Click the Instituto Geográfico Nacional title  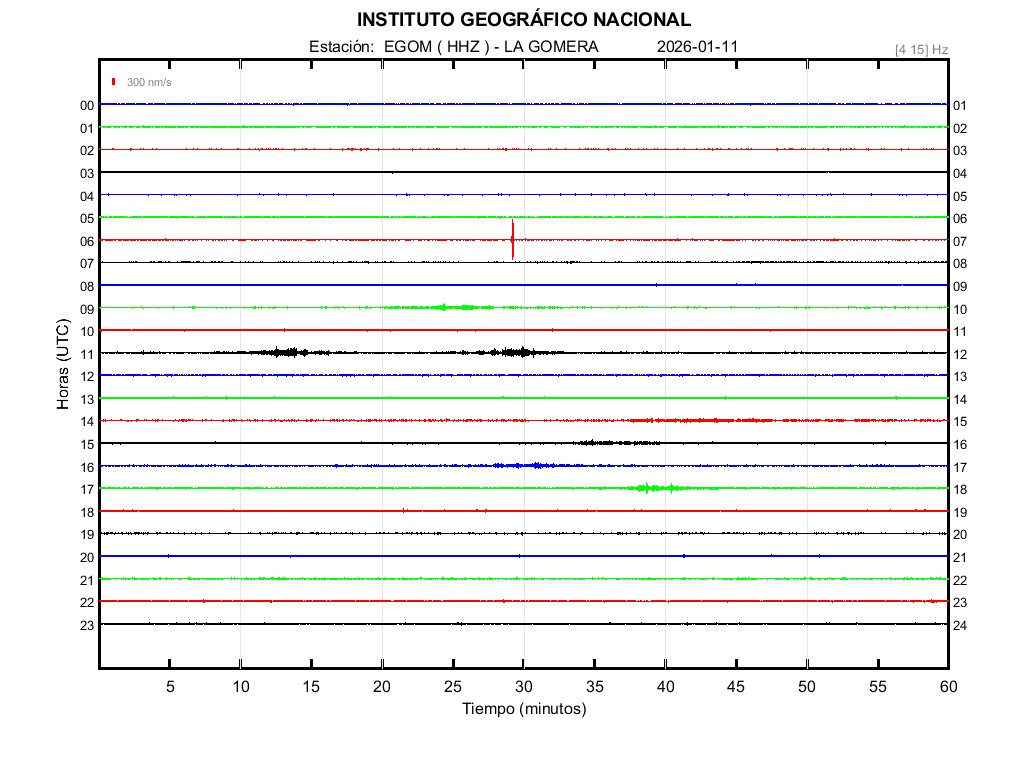[523, 20]
